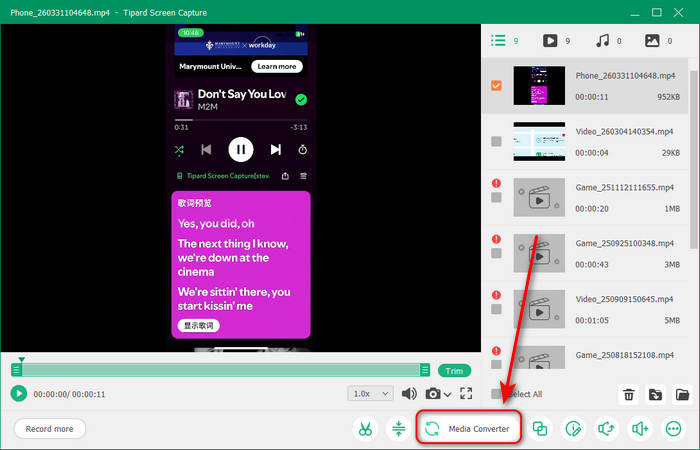Click the file name Game_250818152108.mp4
This screenshot has width=700, height=450.
(x=625, y=355)
